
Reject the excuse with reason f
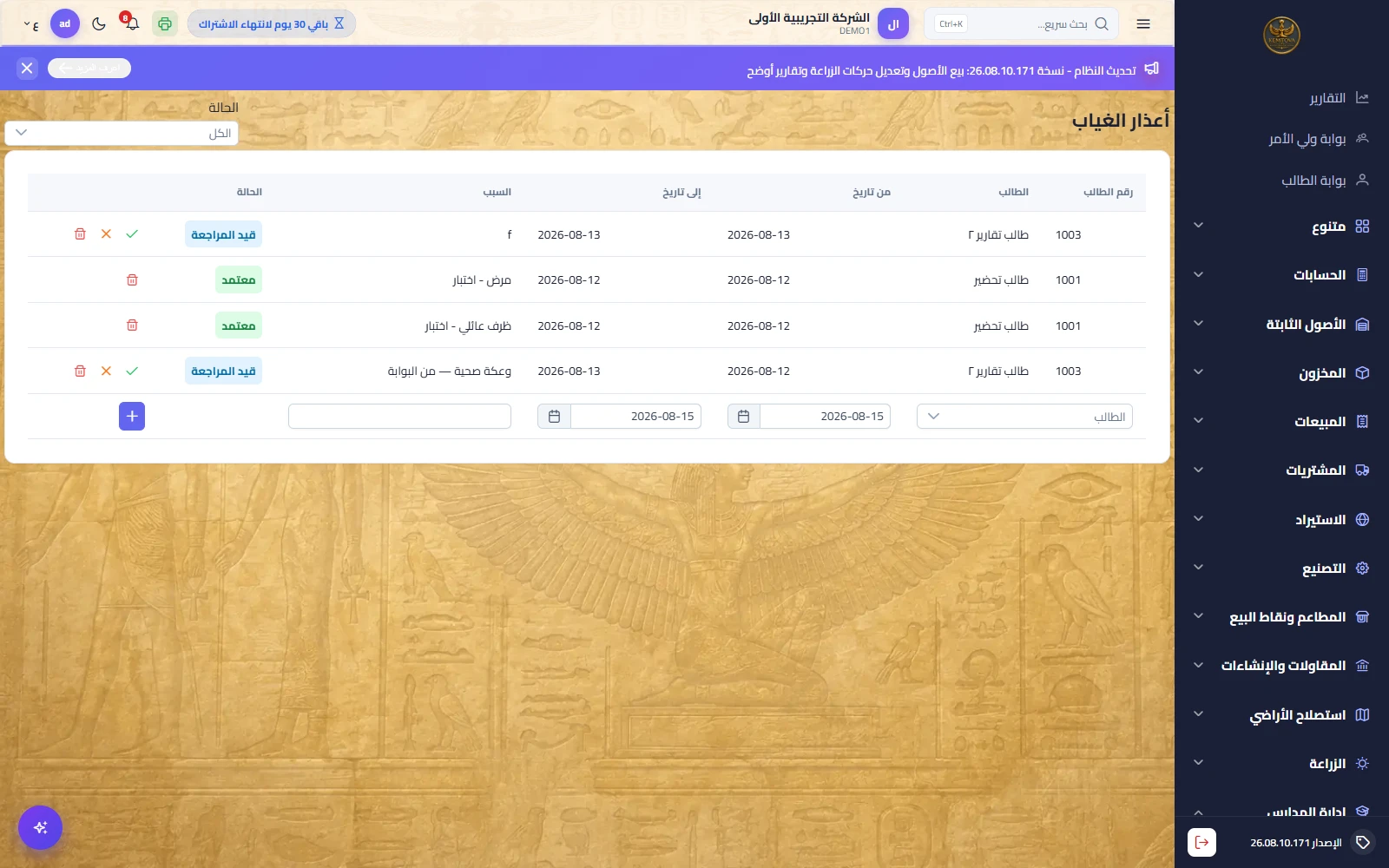click(x=106, y=234)
